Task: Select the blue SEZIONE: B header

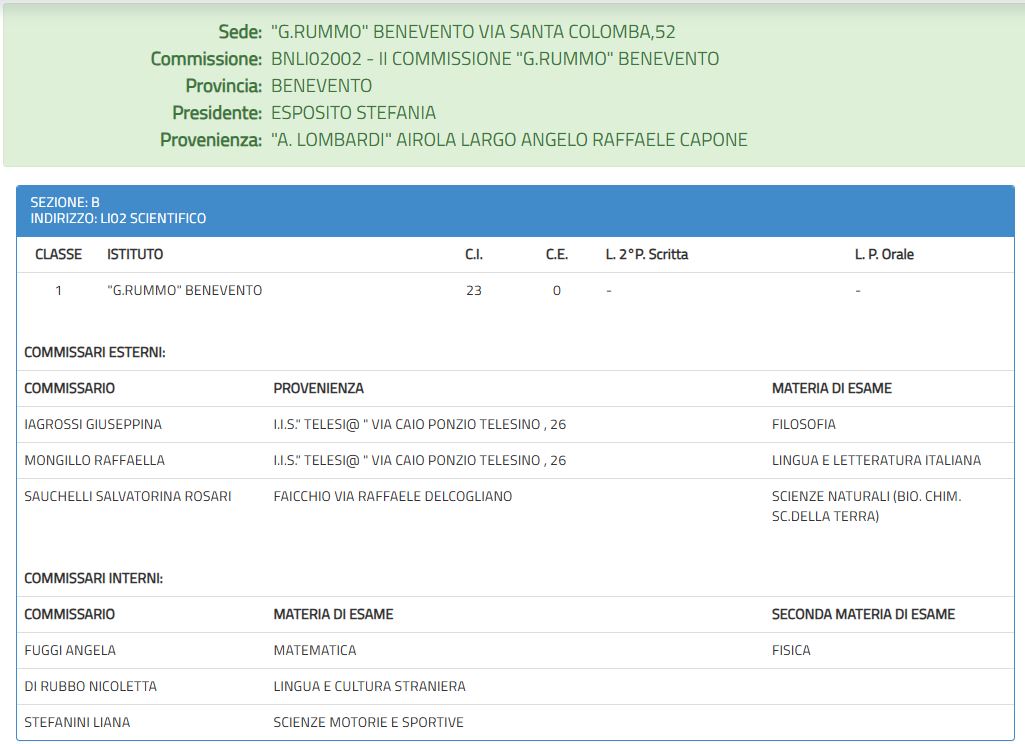Action: point(515,211)
